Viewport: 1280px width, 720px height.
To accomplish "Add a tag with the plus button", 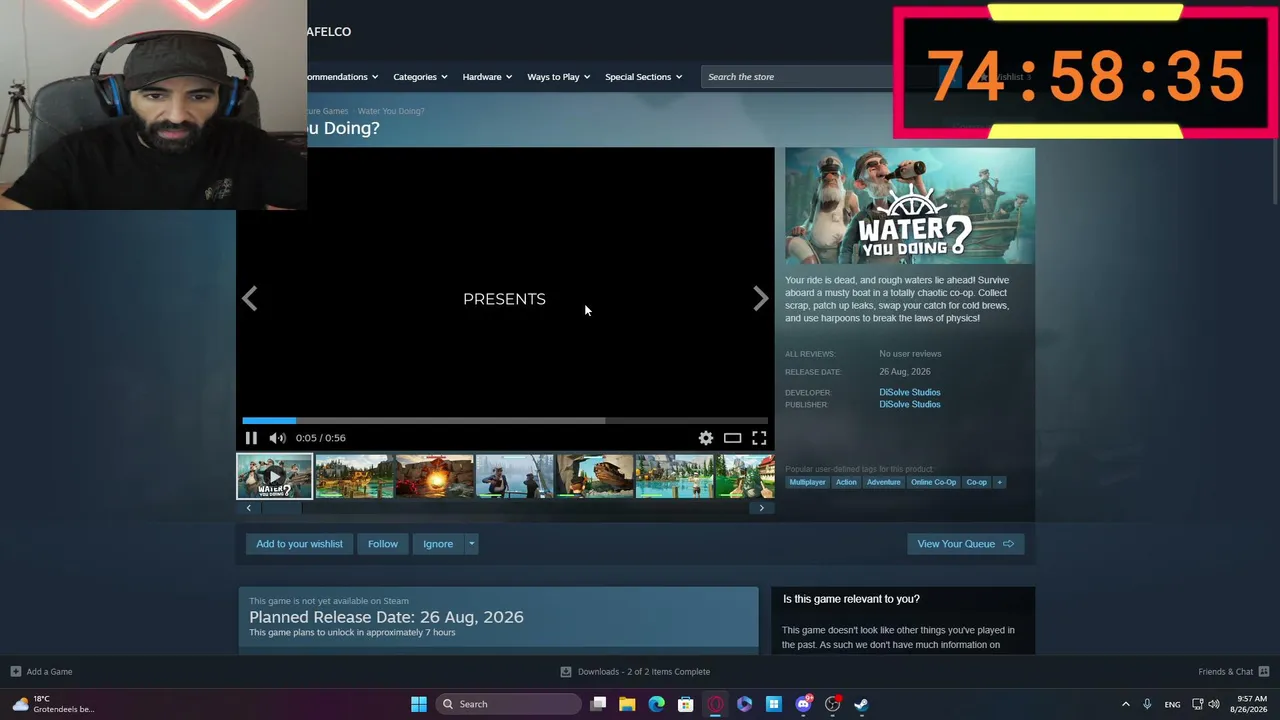I will tap(999, 482).
